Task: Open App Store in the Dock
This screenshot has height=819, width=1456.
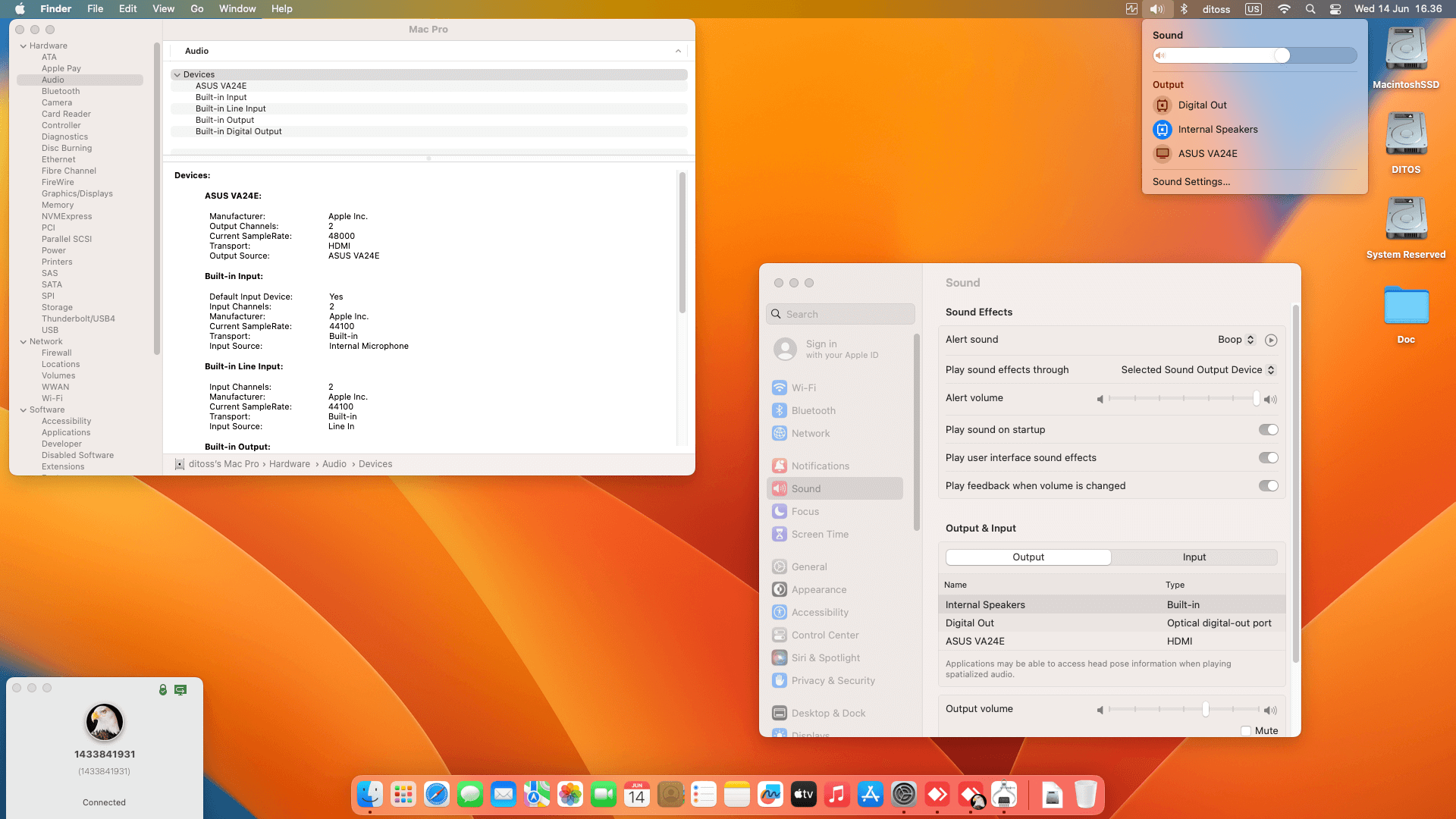Action: point(871,794)
